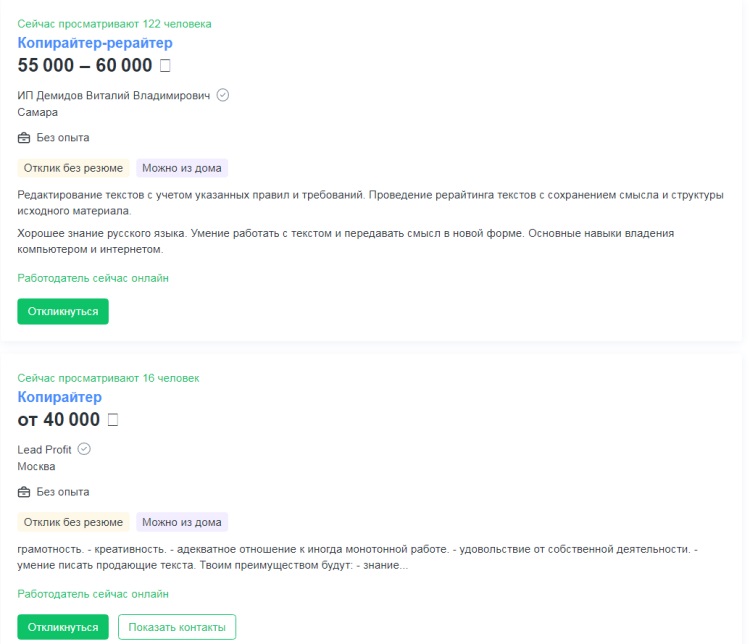The height and width of the screenshot is (644, 750).
Task: Click the Москва city label
Action: pos(37,466)
